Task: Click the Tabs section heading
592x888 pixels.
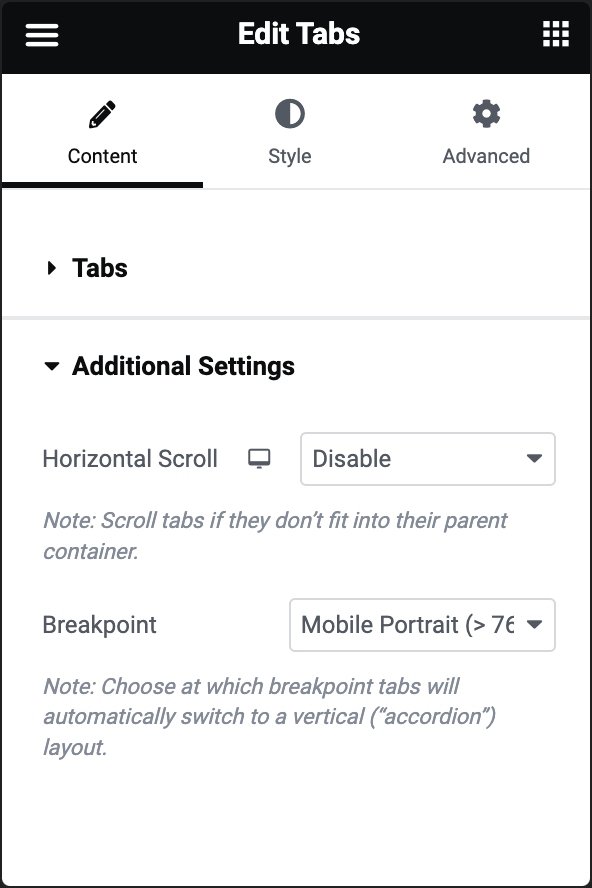Action: (100, 268)
